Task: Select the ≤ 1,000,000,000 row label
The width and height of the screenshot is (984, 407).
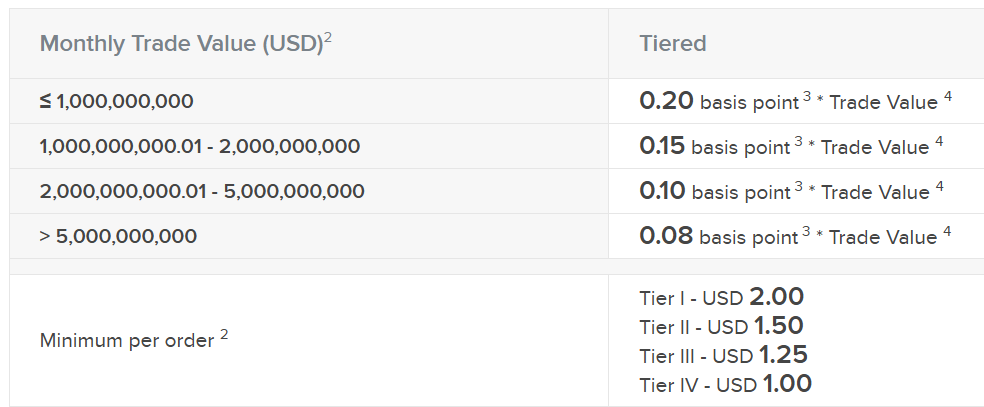Action: 116,101
